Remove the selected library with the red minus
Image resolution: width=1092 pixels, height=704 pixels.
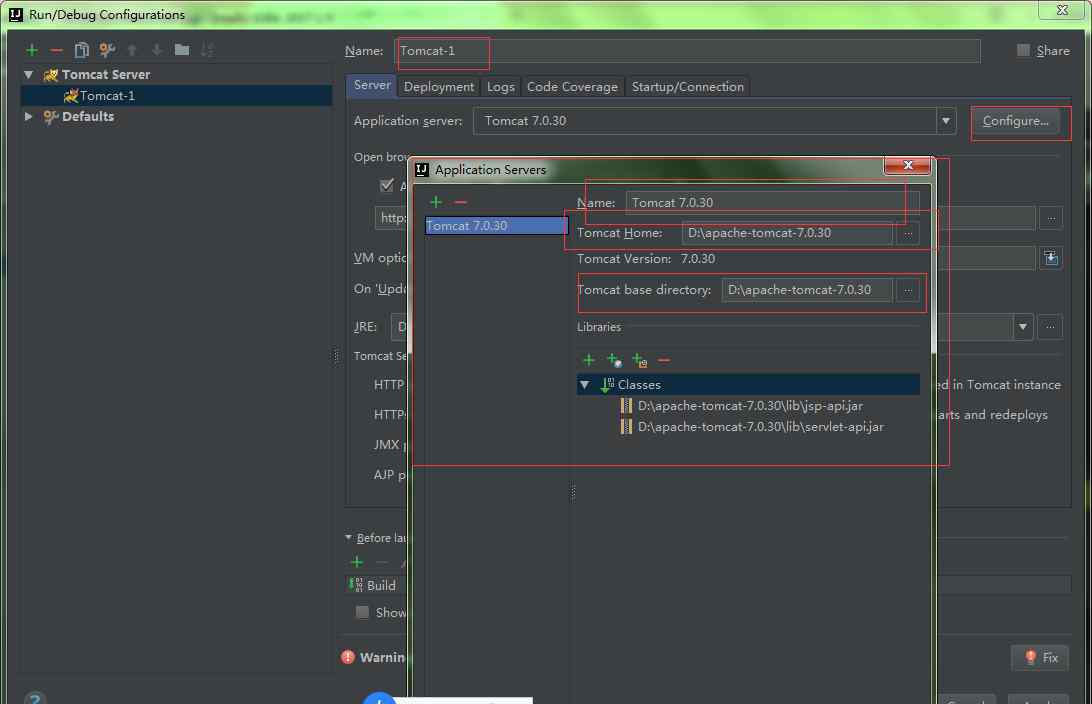pyautogui.click(x=664, y=360)
